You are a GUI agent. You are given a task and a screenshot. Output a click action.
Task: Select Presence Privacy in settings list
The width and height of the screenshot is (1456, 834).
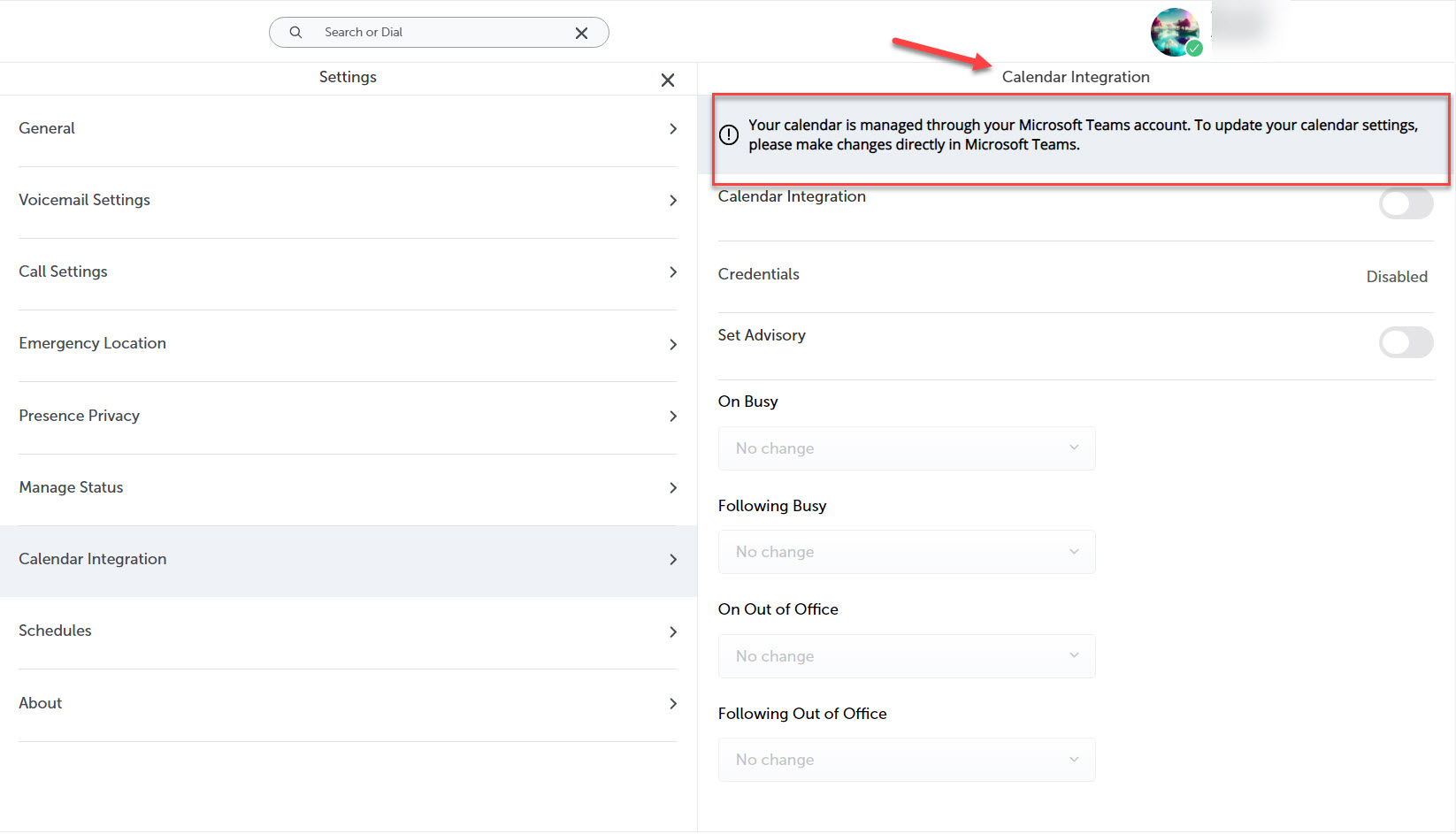pos(80,416)
